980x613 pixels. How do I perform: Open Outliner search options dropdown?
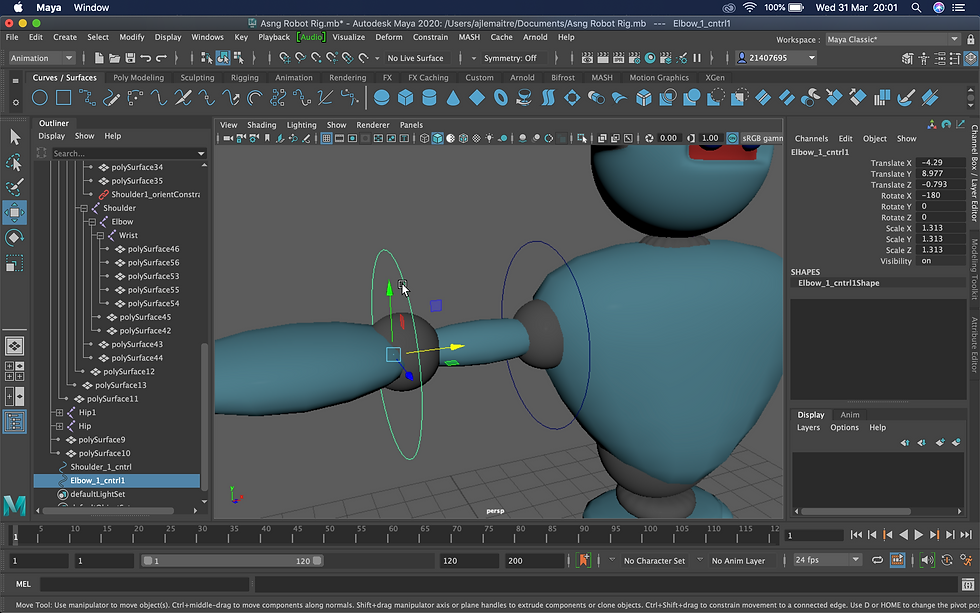tap(201, 154)
